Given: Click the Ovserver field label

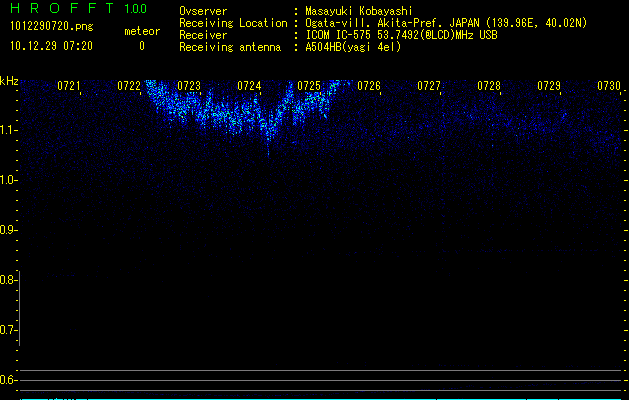Looking at the screenshot, I should [203, 11].
